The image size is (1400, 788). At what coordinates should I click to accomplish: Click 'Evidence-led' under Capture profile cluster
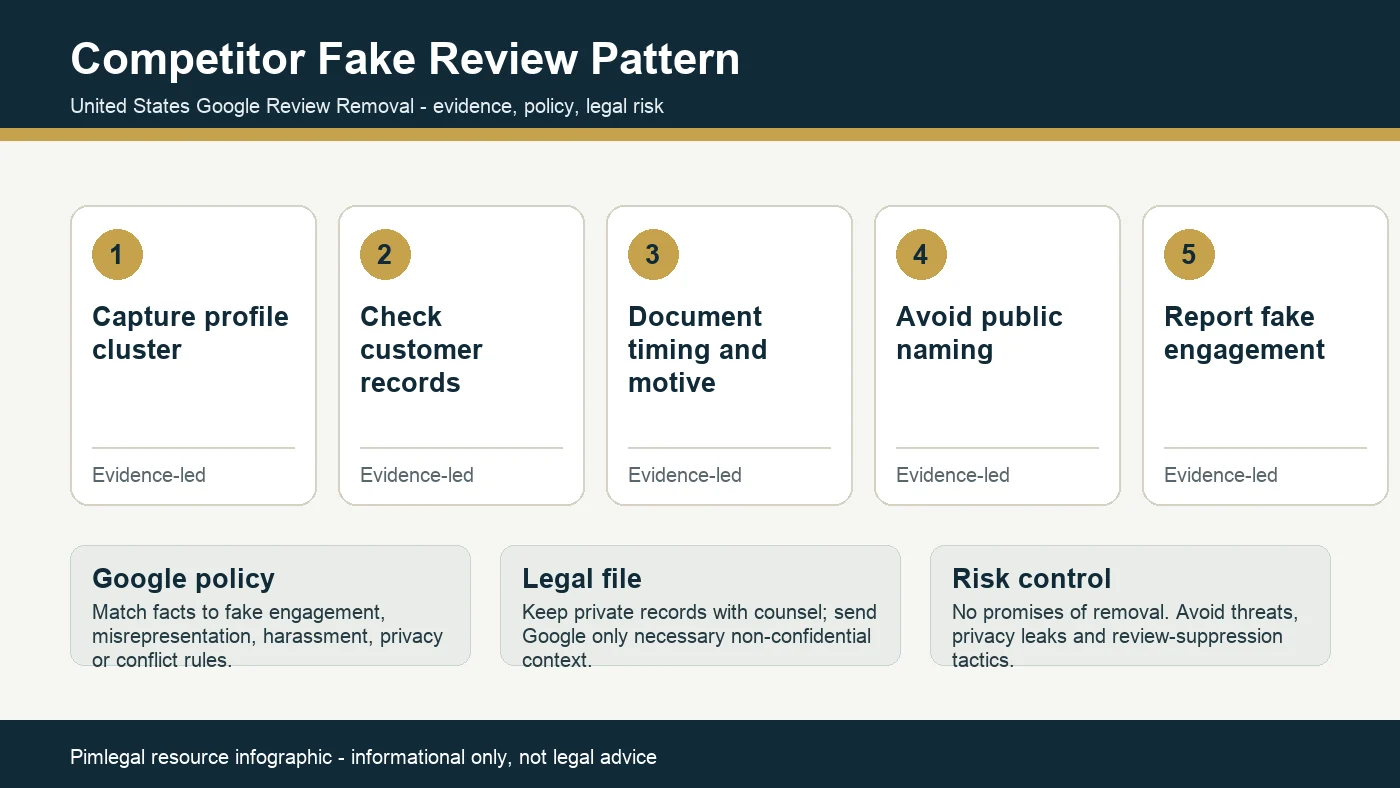tap(149, 475)
